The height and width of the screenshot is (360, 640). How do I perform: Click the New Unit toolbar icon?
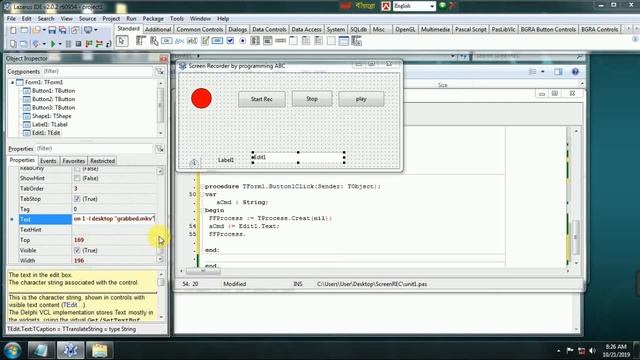coord(13,30)
